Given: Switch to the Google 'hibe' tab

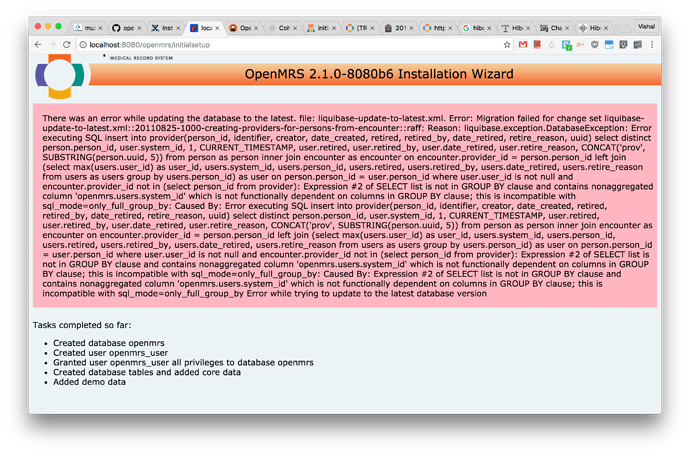Looking at the screenshot, I should (475, 28).
